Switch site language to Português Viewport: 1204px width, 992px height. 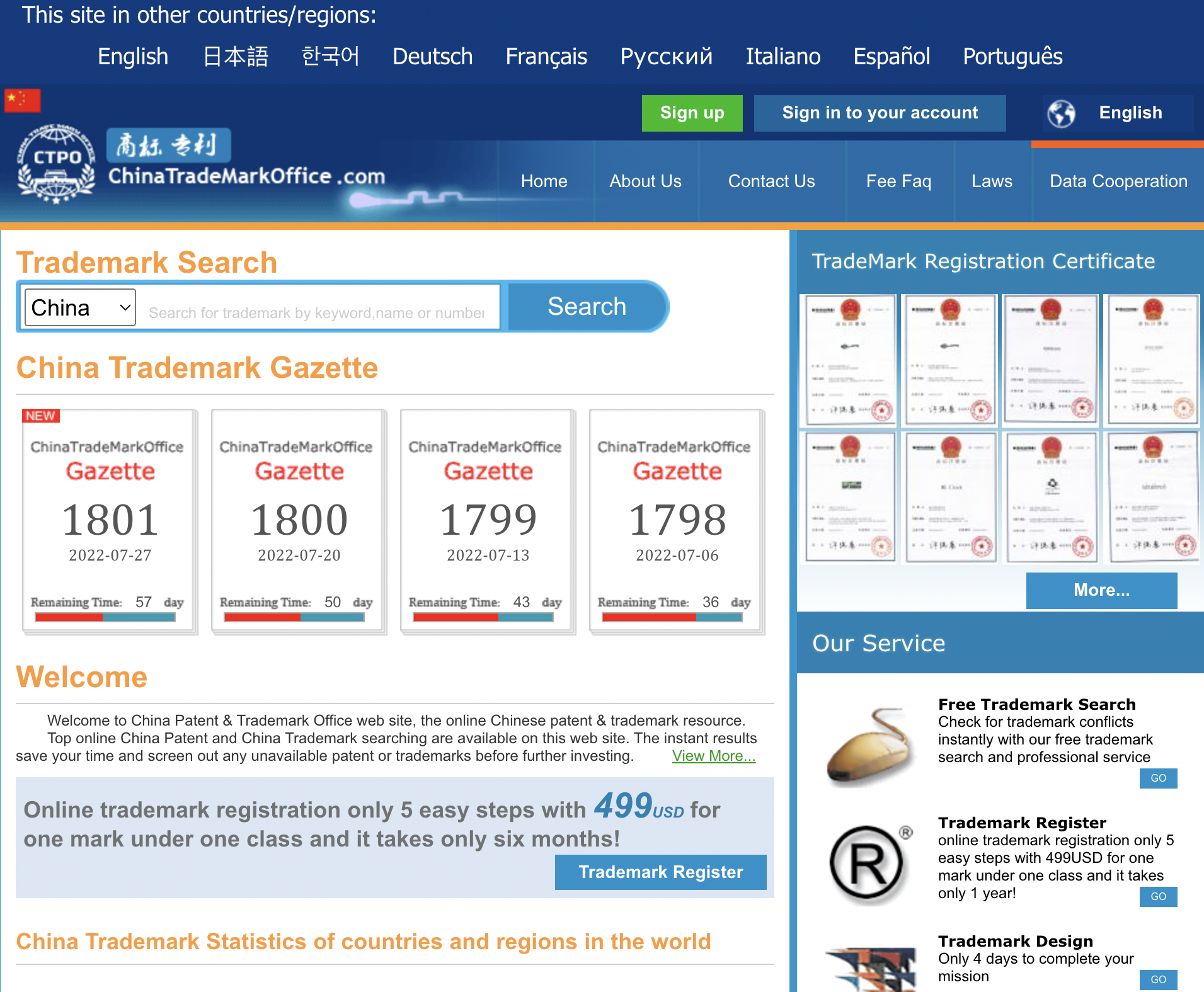click(x=1012, y=57)
